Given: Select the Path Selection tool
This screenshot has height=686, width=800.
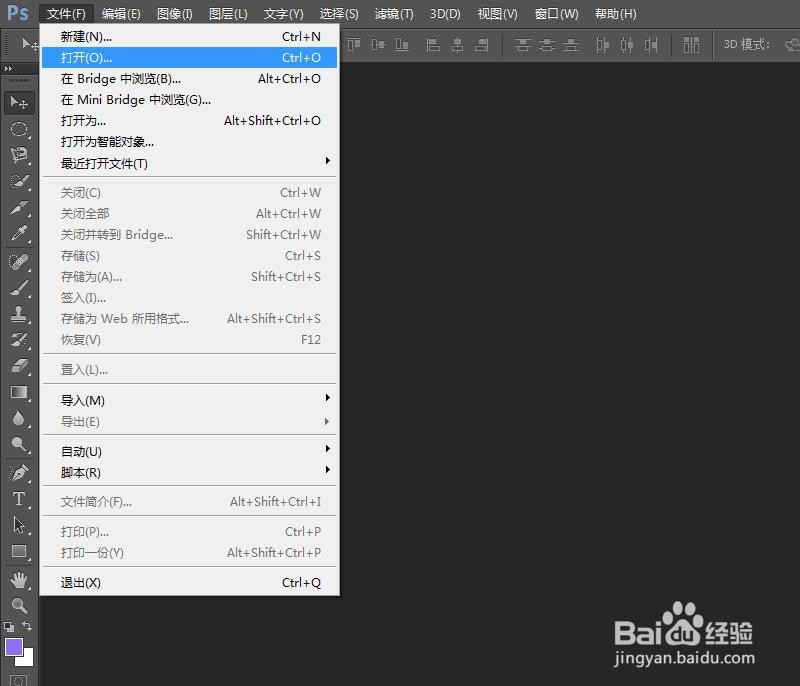Looking at the screenshot, I should click(19, 525).
